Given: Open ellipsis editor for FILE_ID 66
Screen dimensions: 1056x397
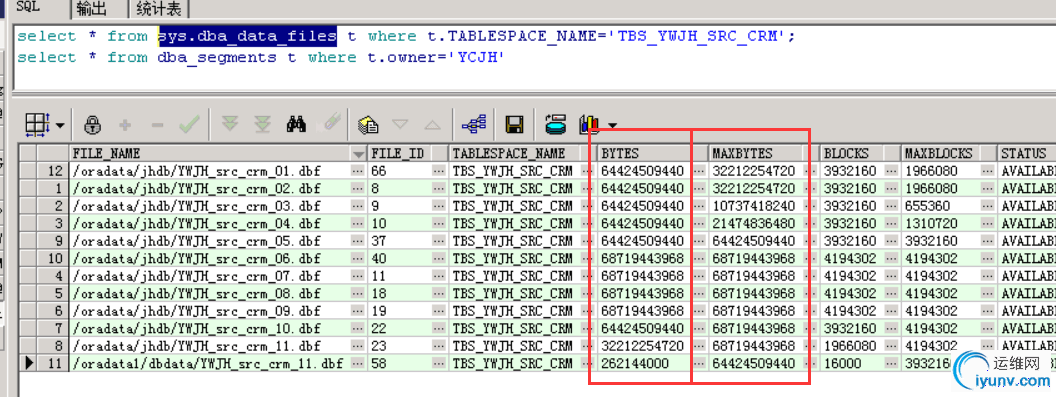Looking at the screenshot, I should pos(439,171).
